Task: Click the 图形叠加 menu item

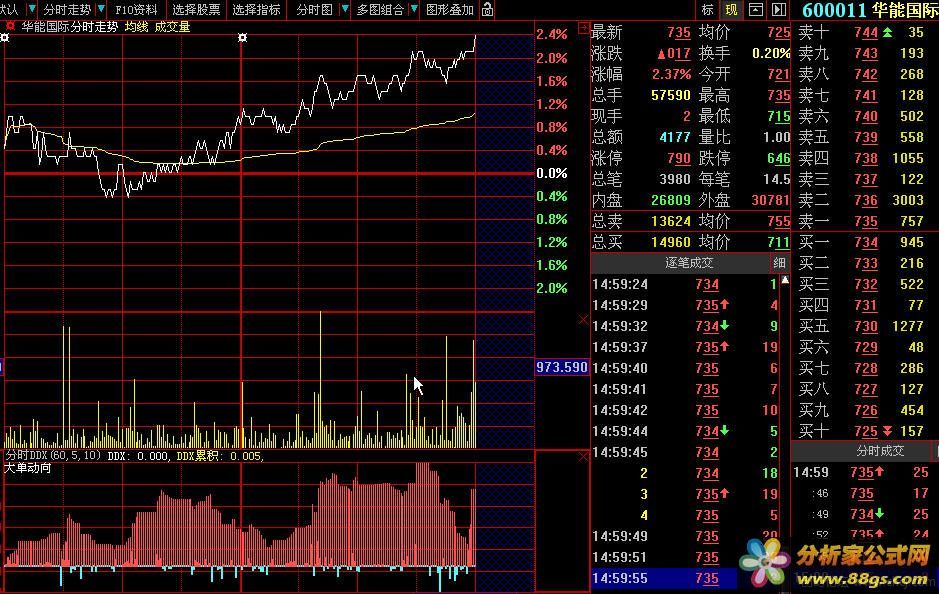Action: 450,10
